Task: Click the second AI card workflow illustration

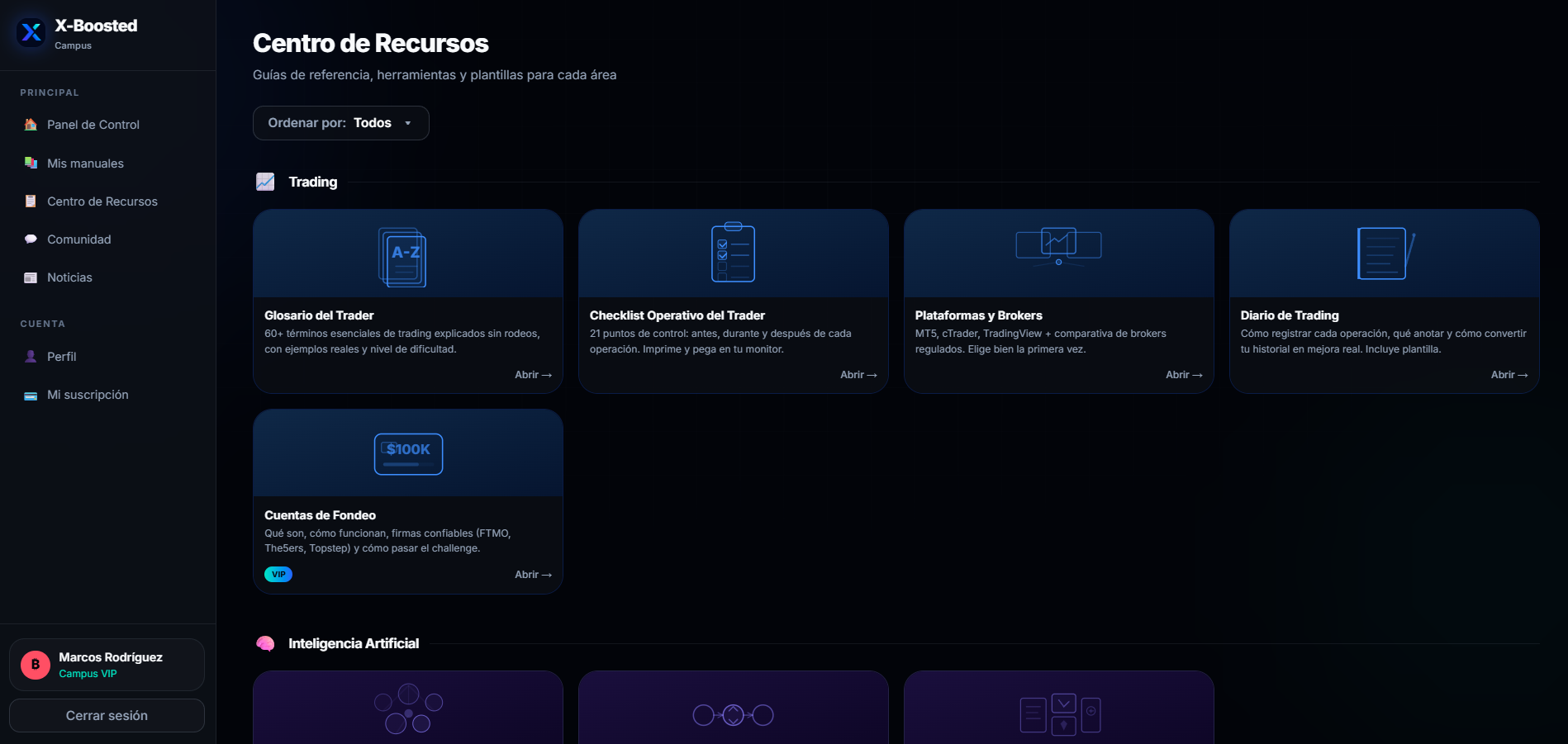Action: point(733,715)
